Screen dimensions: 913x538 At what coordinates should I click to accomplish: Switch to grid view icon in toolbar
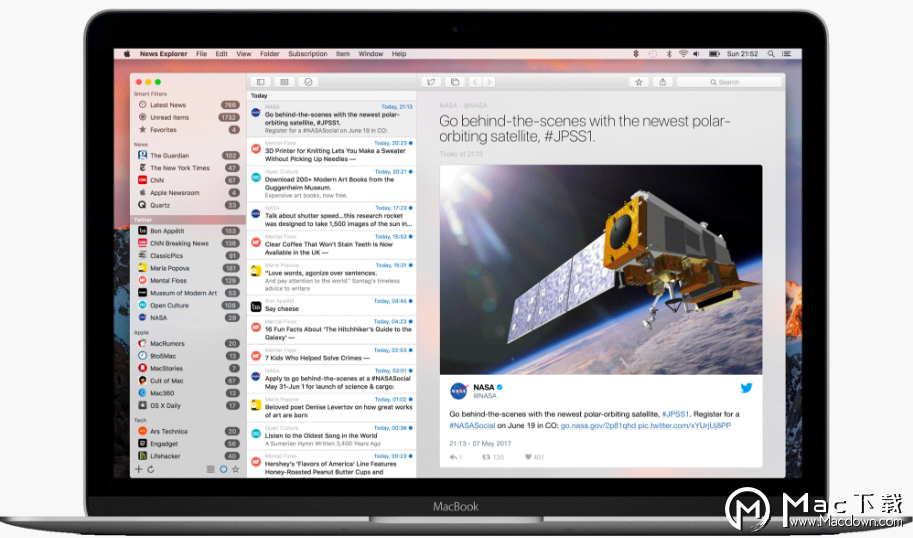[284, 82]
